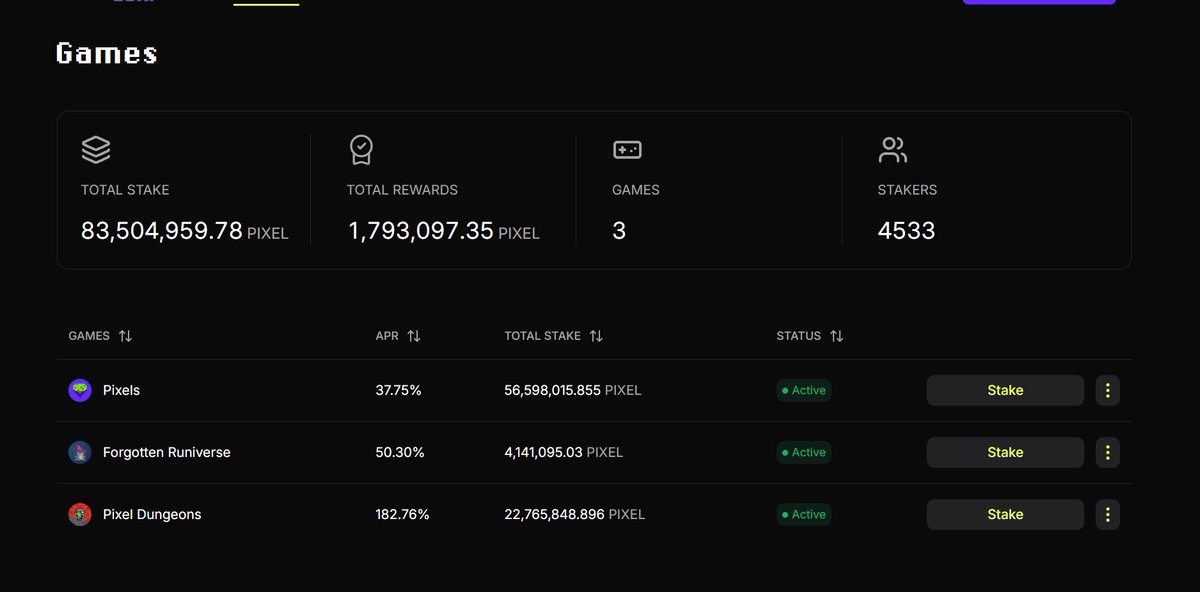Screen dimensions: 1200x592
Task: Select the Pixel Dungeons game logo
Action: (x=80, y=514)
